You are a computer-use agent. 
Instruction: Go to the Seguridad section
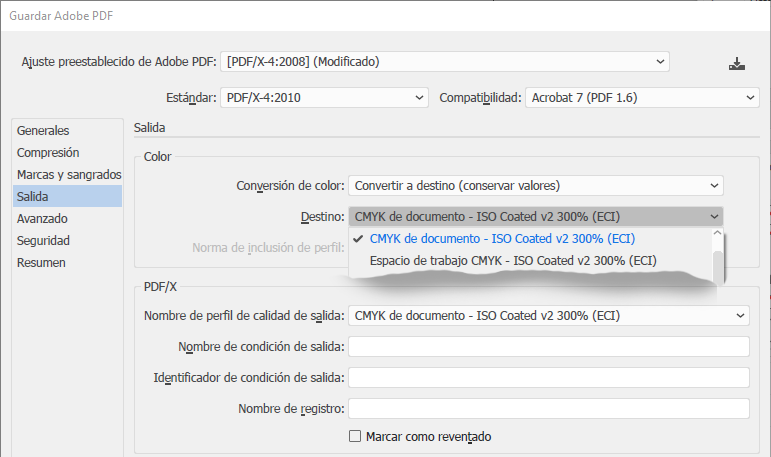pyautogui.click(x=67, y=241)
